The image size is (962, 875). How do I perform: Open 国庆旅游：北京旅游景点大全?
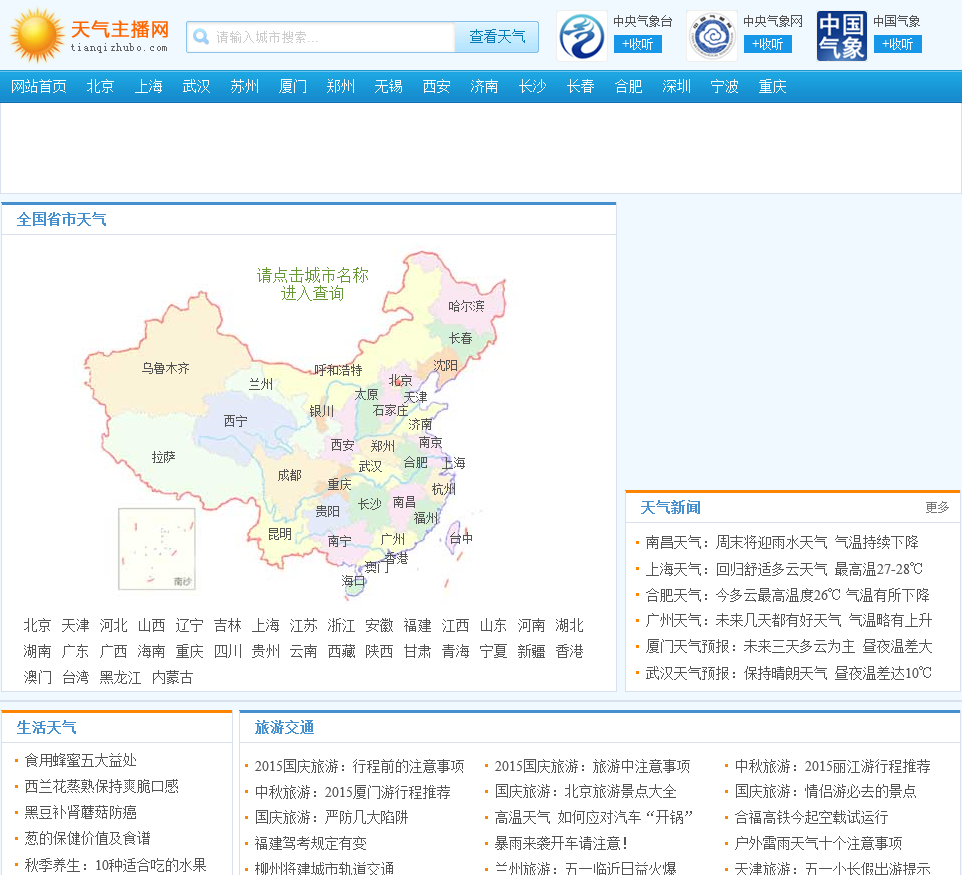point(586,792)
